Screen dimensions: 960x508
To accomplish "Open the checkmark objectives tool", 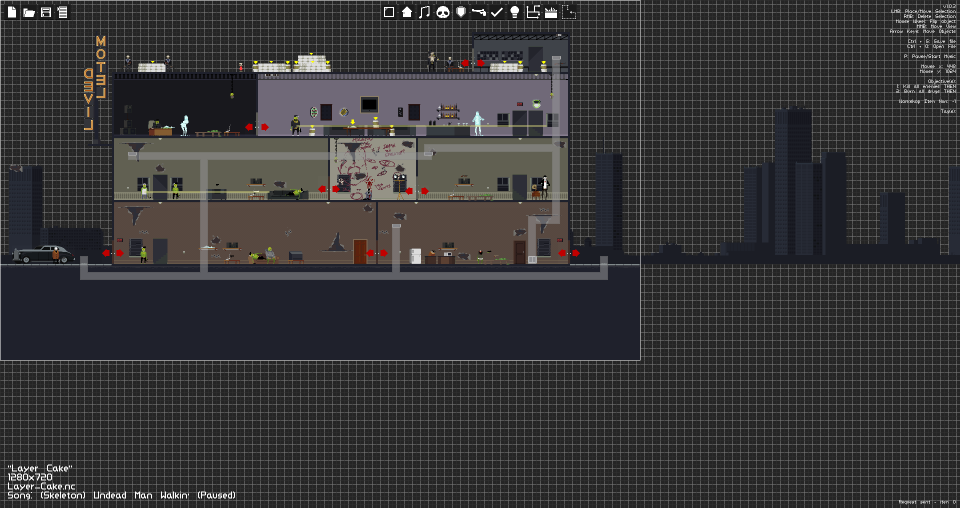I will click(x=497, y=12).
